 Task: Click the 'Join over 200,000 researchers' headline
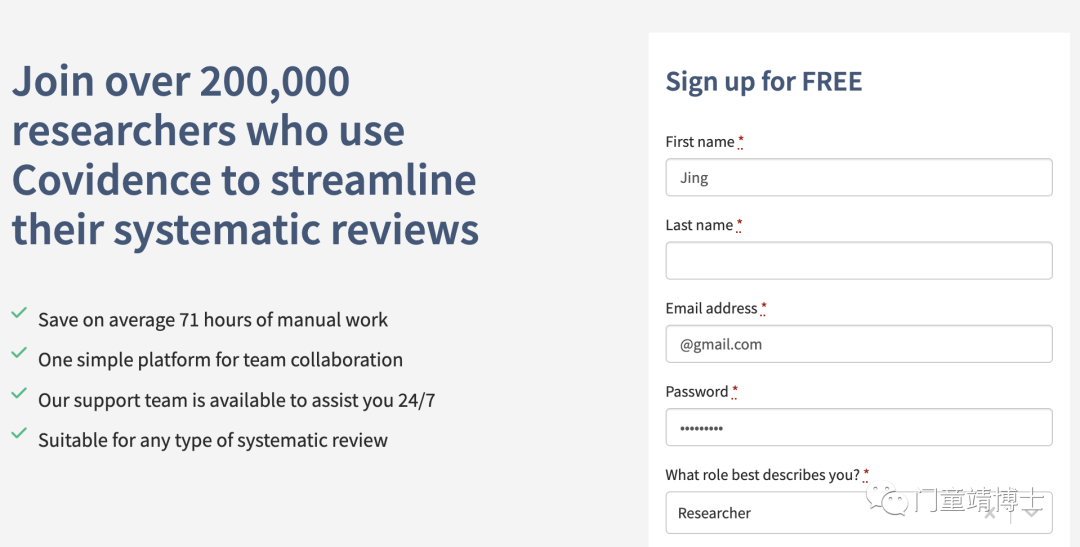point(245,155)
